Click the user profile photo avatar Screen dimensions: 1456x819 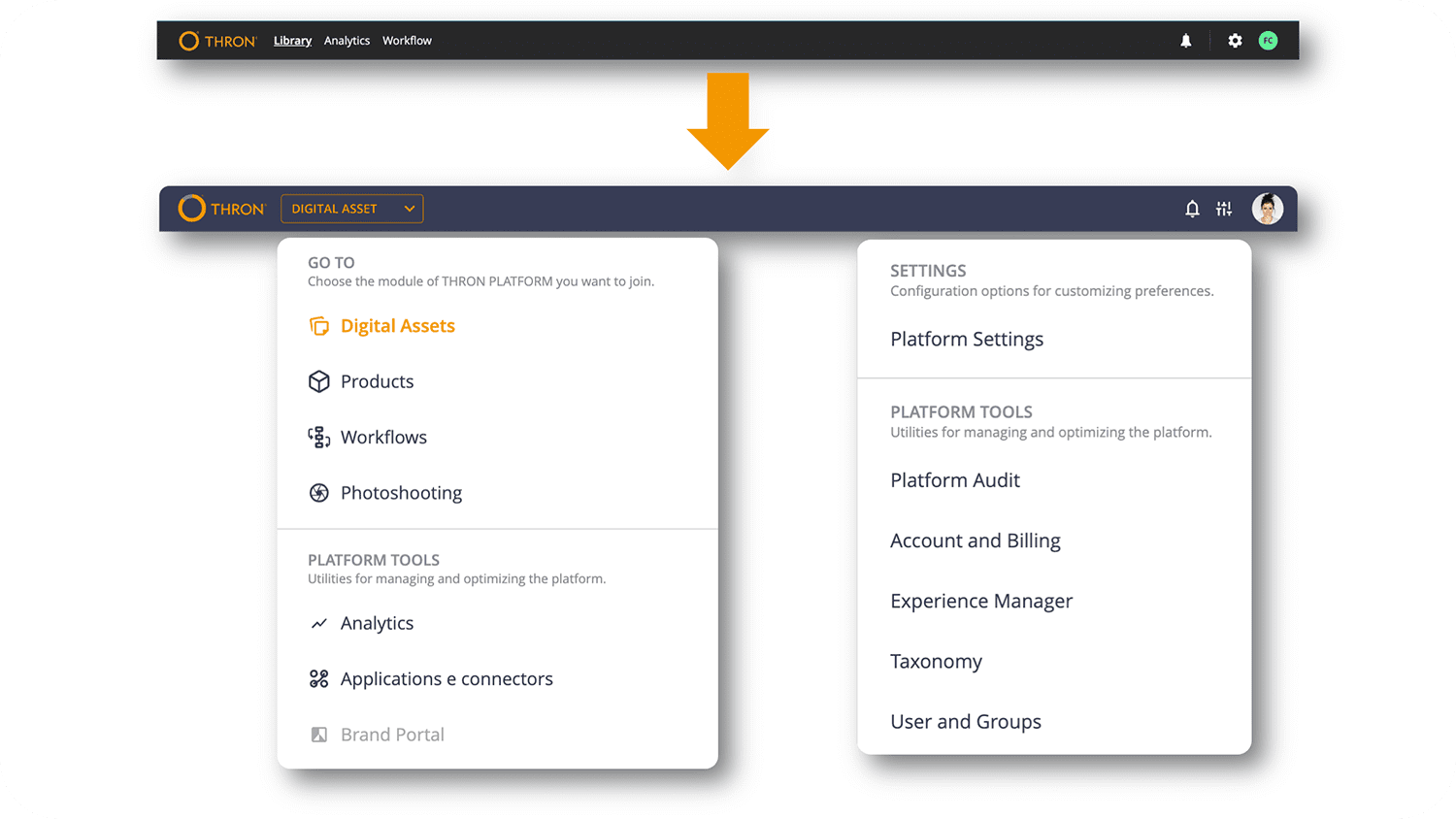pos(1267,209)
